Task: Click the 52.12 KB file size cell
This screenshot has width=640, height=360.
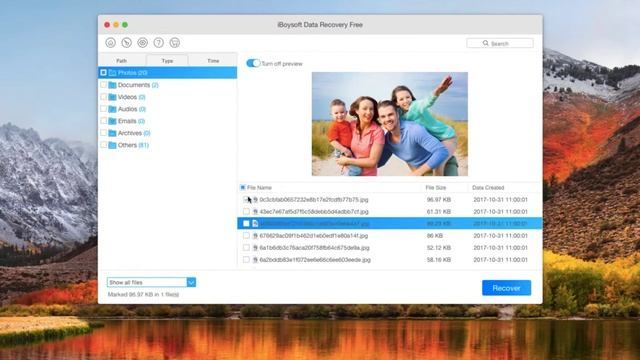Action: [x=439, y=247]
